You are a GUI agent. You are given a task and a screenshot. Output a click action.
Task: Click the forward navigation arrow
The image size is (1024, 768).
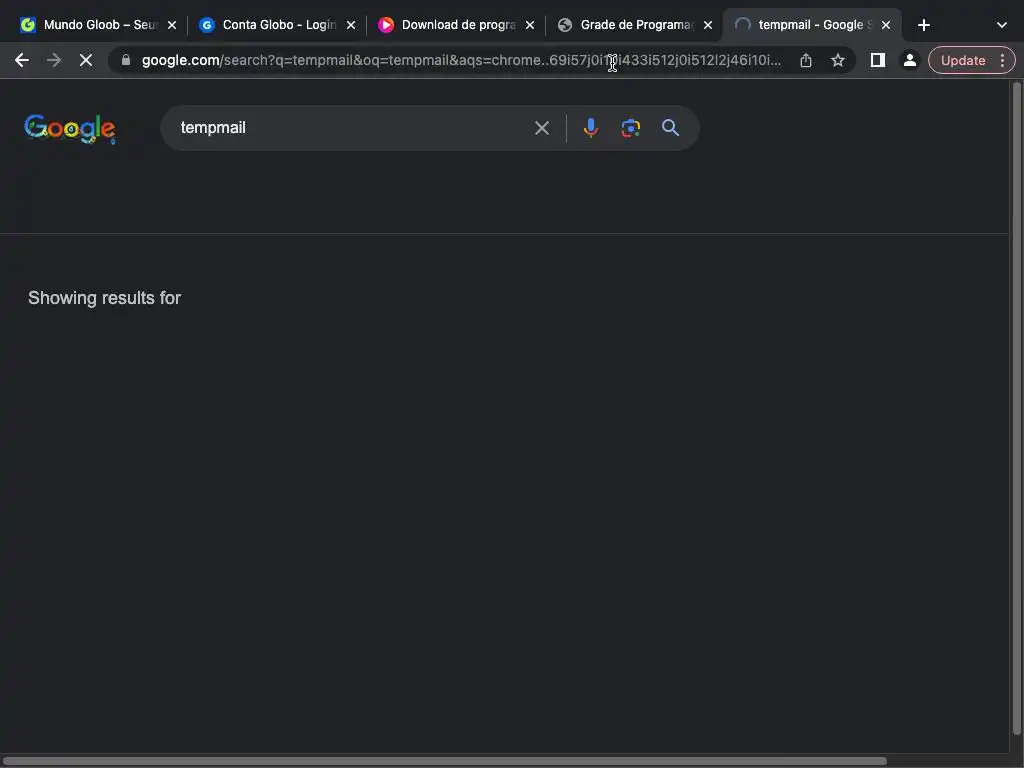(54, 60)
